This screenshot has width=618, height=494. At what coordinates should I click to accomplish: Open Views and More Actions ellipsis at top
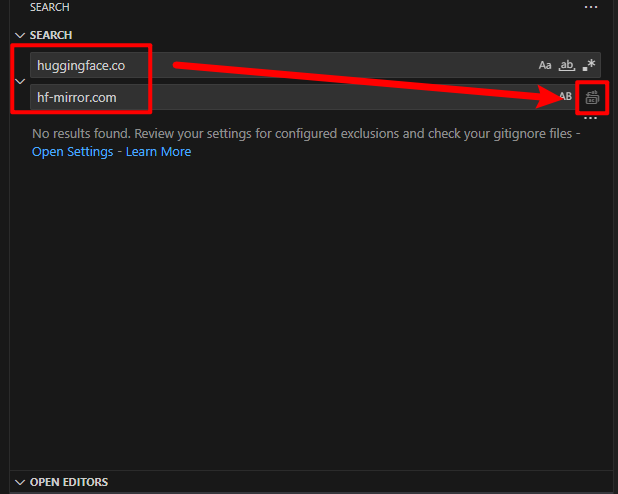point(591,7)
